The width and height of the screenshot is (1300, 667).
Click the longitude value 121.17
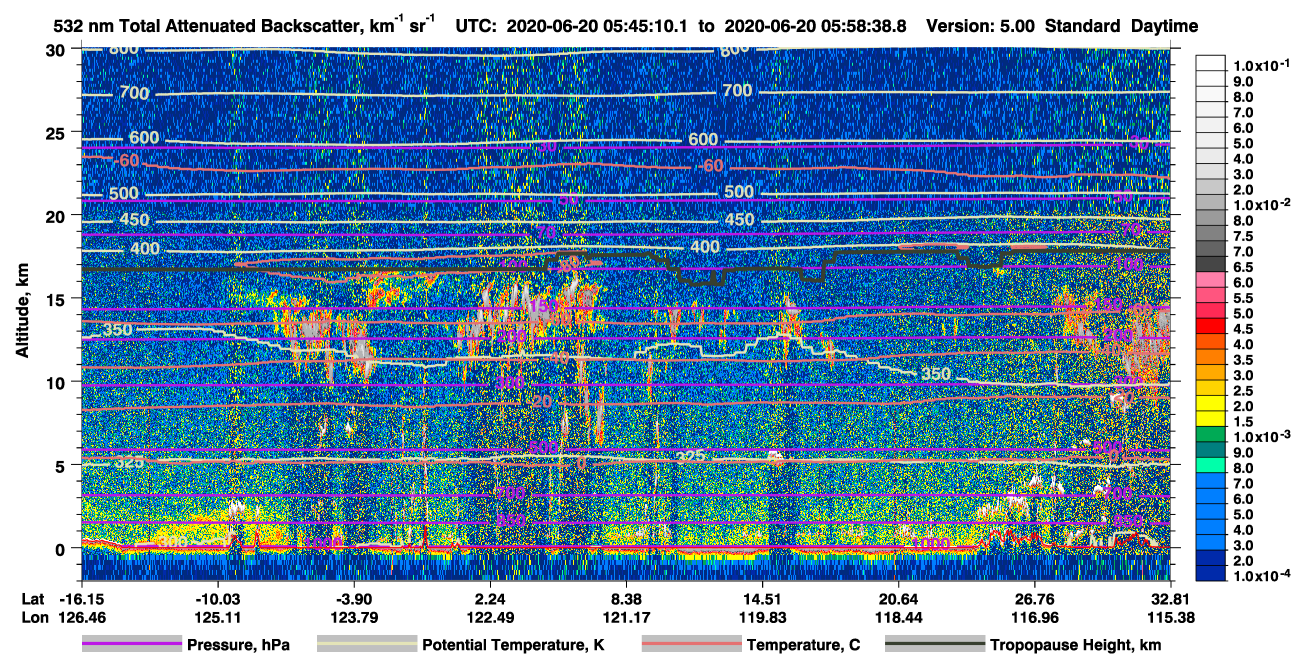click(x=626, y=616)
